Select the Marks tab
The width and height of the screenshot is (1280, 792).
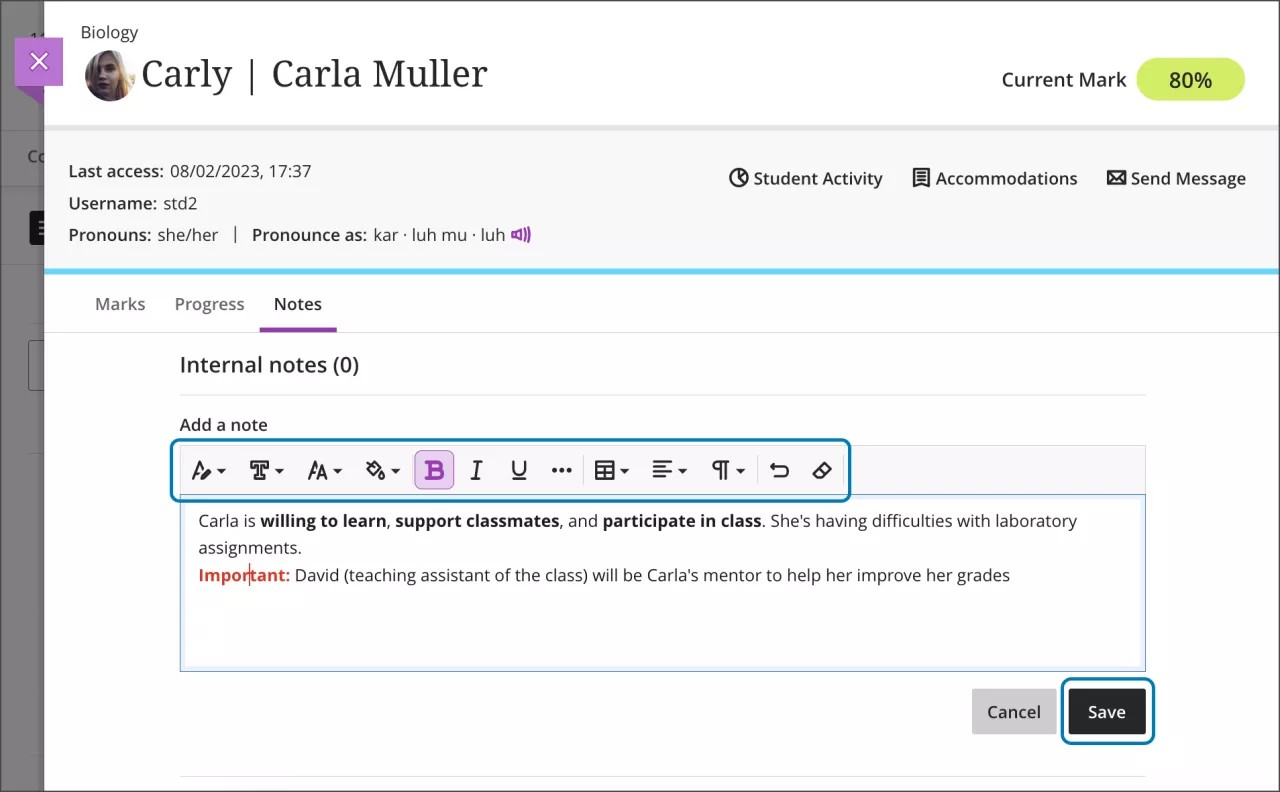coord(120,304)
